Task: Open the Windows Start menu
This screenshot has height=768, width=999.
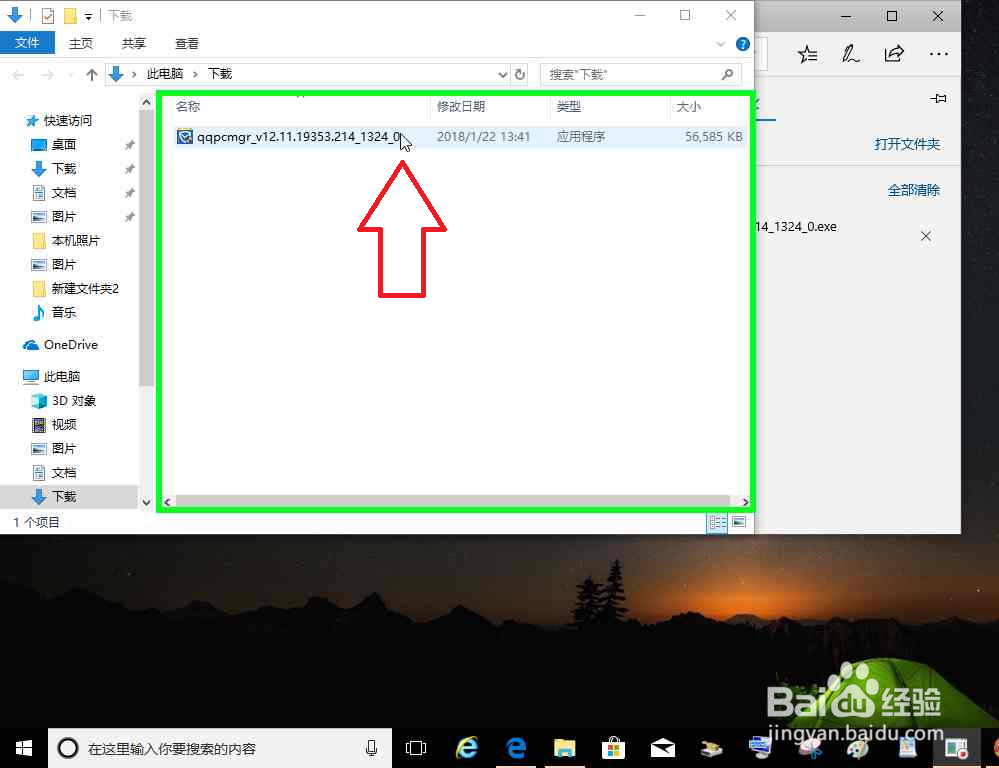Action: point(24,748)
